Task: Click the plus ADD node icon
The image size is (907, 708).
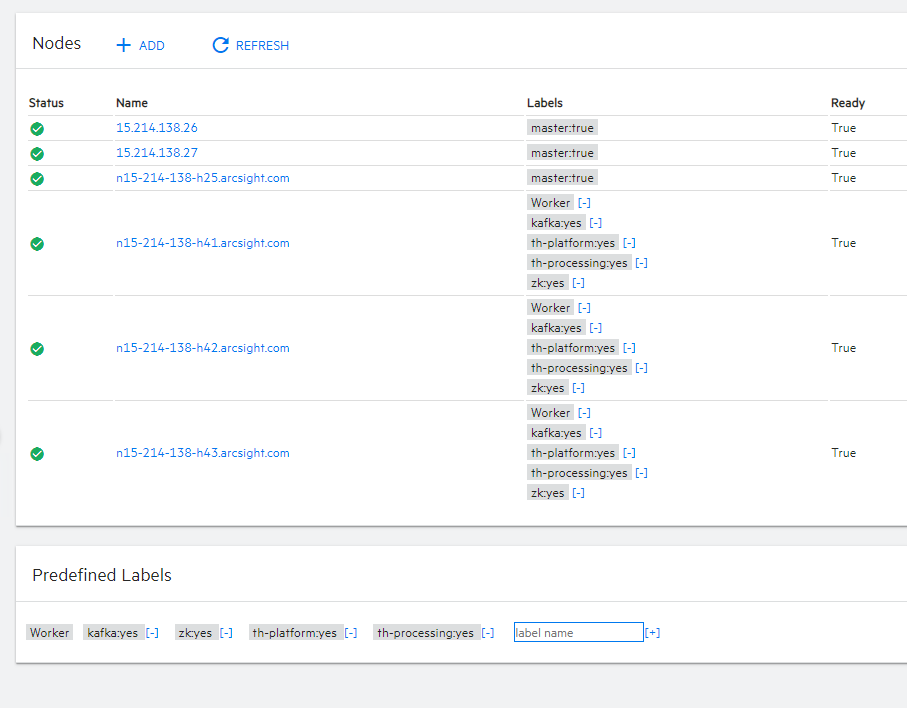Action: click(x=124, y=45)
